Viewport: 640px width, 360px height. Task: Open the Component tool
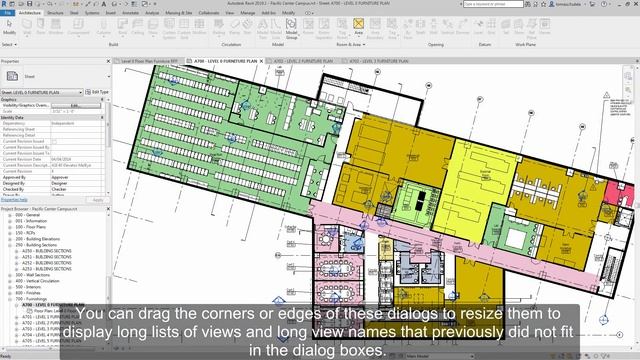[x=78, y=27]
